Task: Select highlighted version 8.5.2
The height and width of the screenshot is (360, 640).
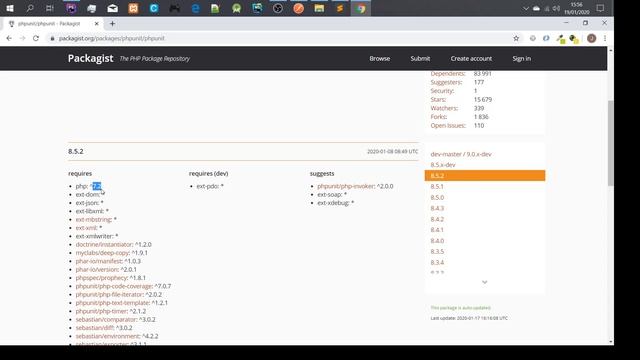Action: click(x=484, y=176)
